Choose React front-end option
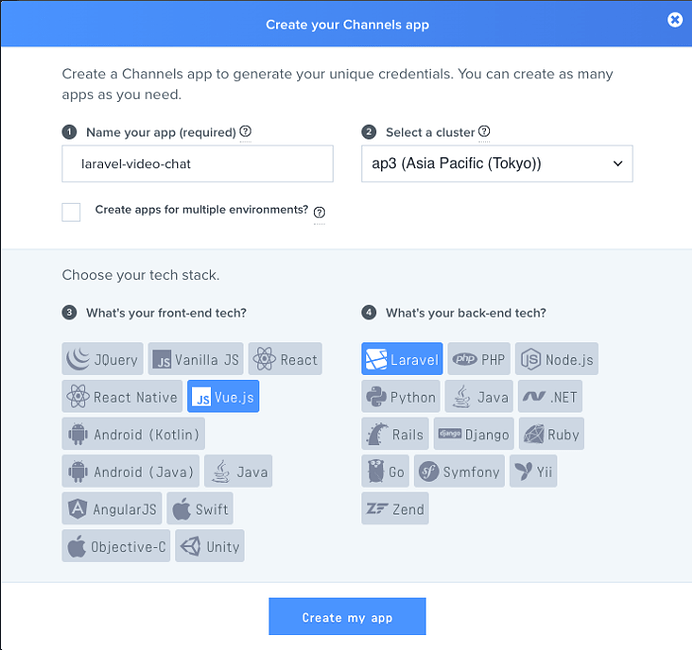 (x=285, y=359)
